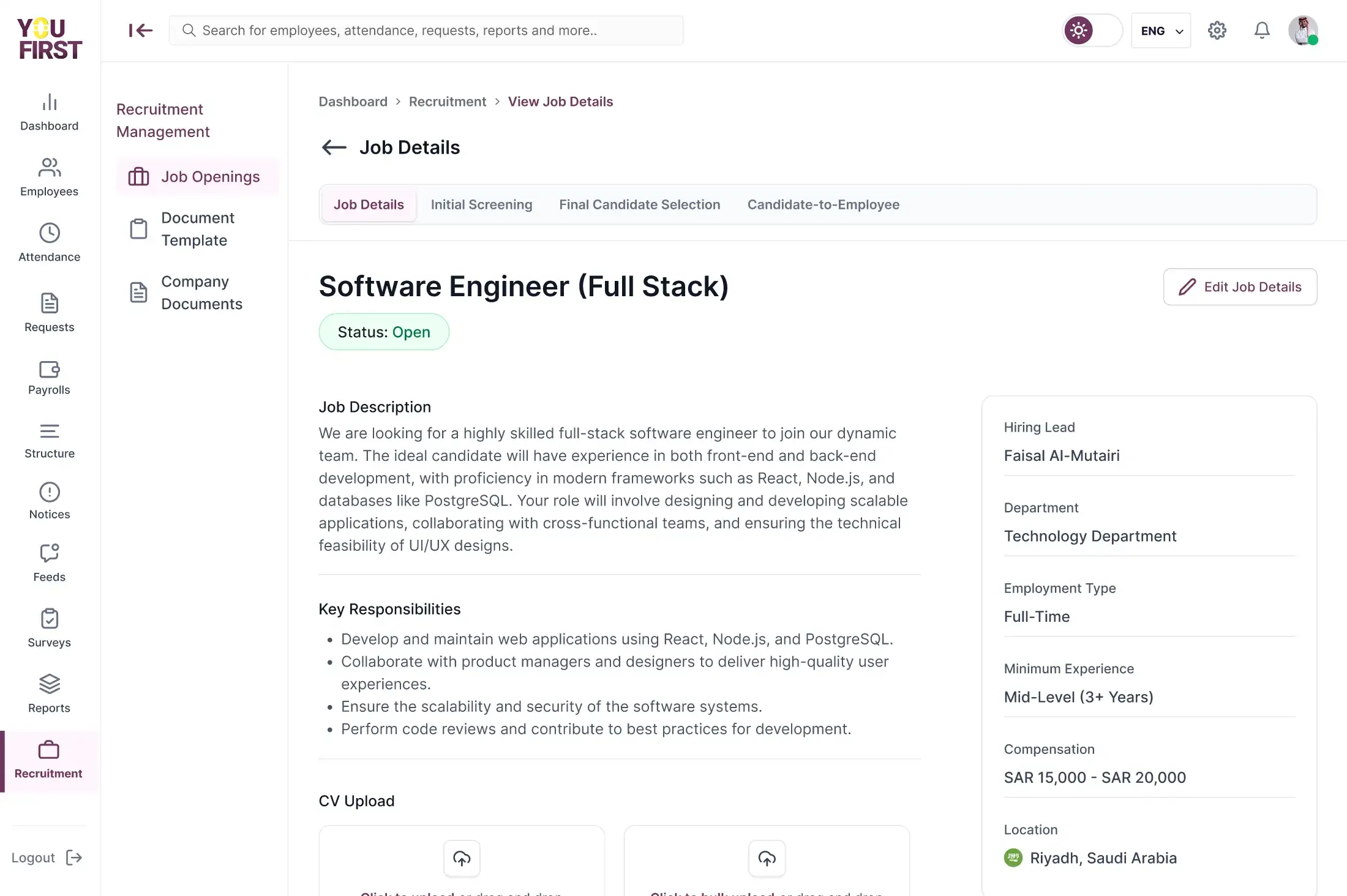The width and height of the screenshot is (1347, 896).
Task: Click the YOU FIRST logo
Action: (50, 39)
